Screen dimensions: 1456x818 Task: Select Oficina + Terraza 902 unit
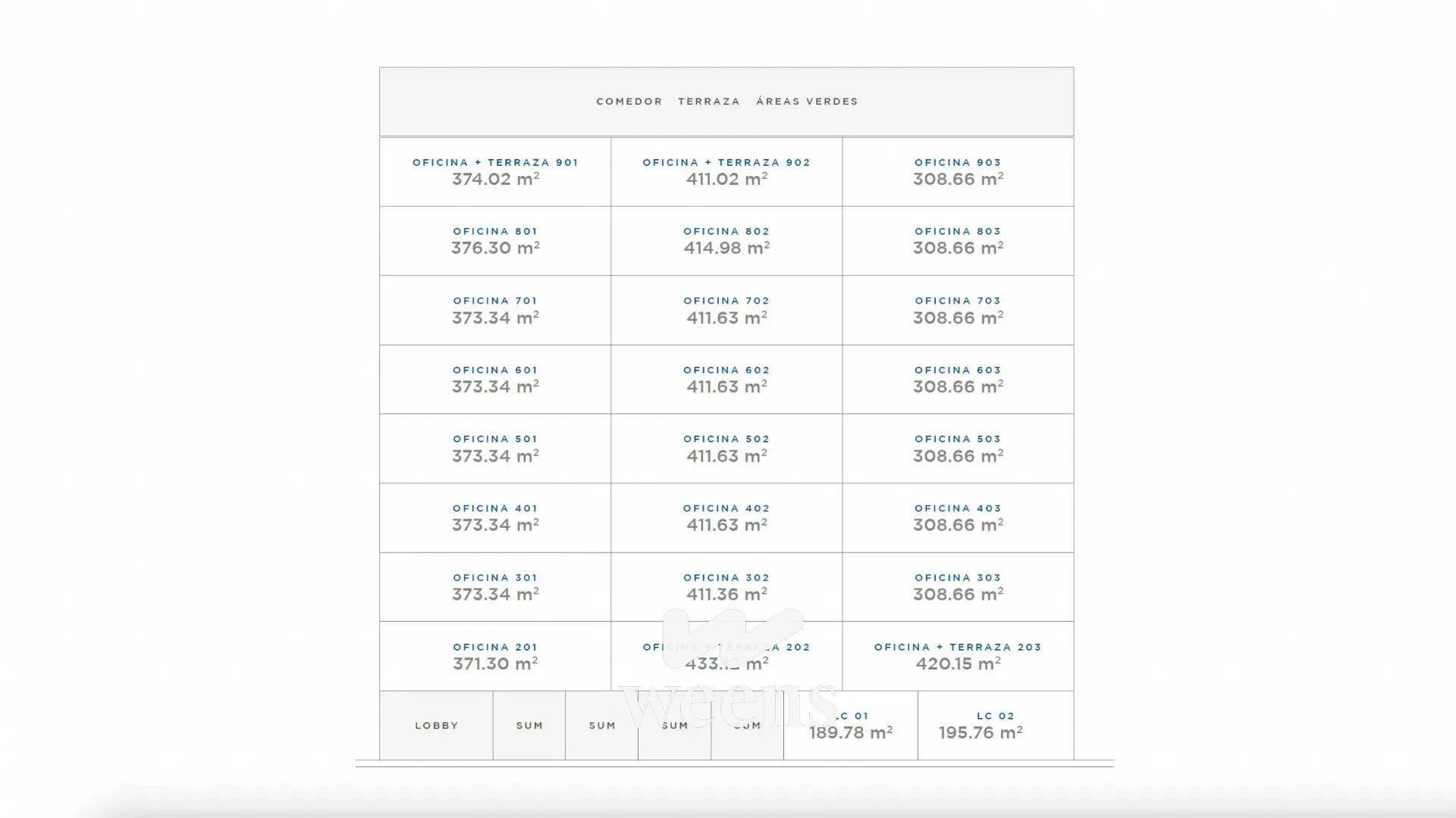coord(726,172)
